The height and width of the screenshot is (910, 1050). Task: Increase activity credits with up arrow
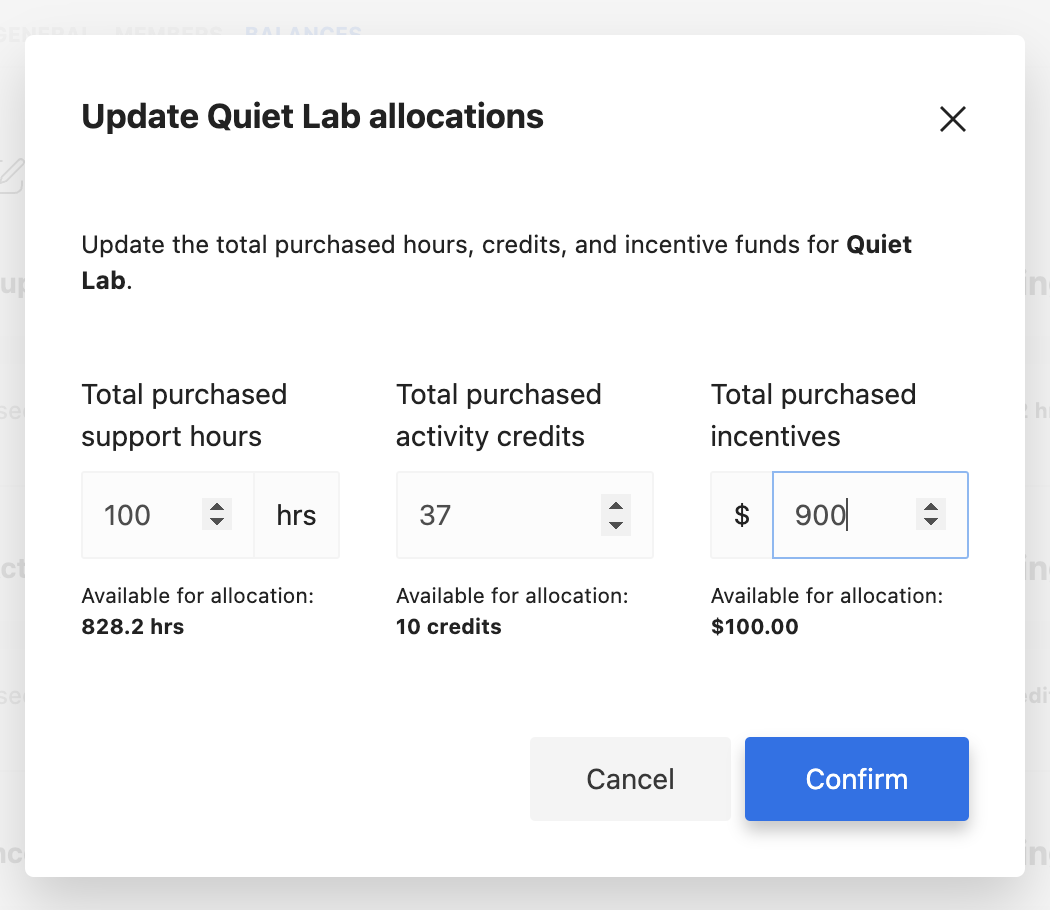(x=615, y=506)
